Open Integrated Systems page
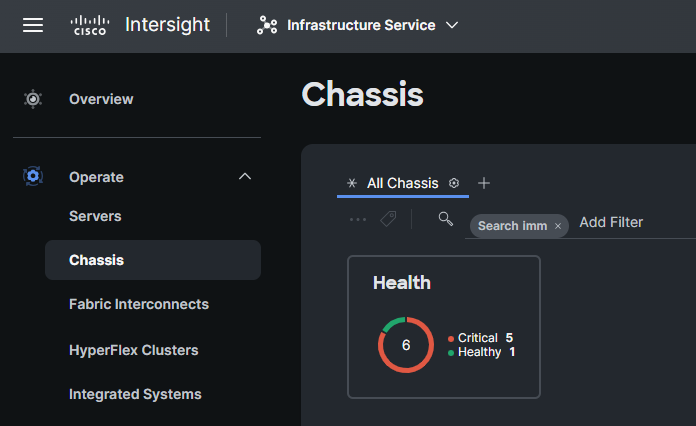696x426 pixels. (x=135, y=394)
